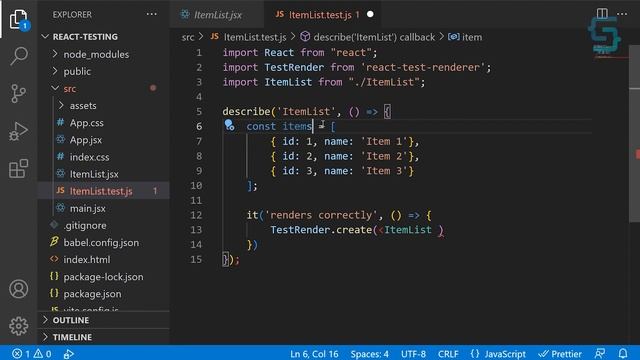
Task: Open babel.config.json file
Action: 101,242
